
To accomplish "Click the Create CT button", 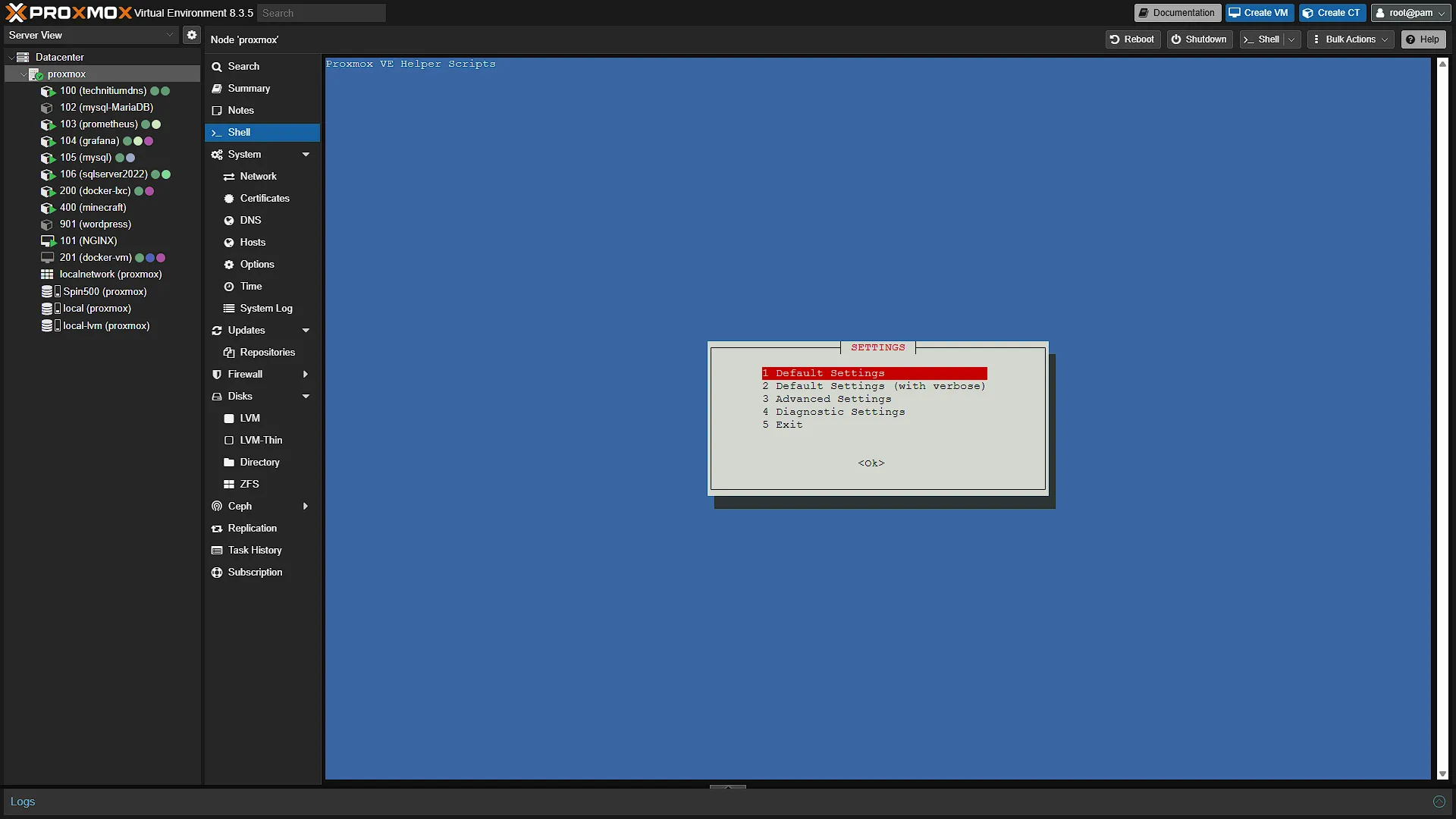I will tap(1332, 13).
